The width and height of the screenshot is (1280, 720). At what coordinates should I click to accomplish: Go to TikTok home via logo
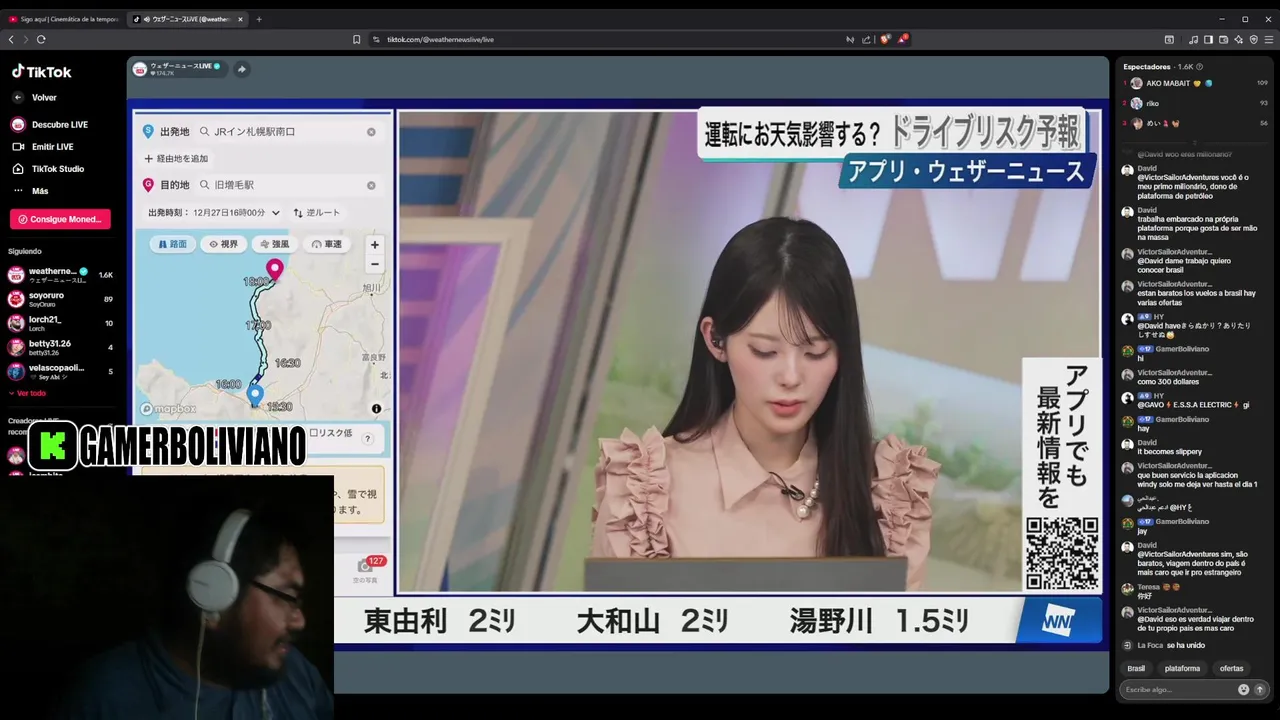pyautogui.click(x=42, y=72)
